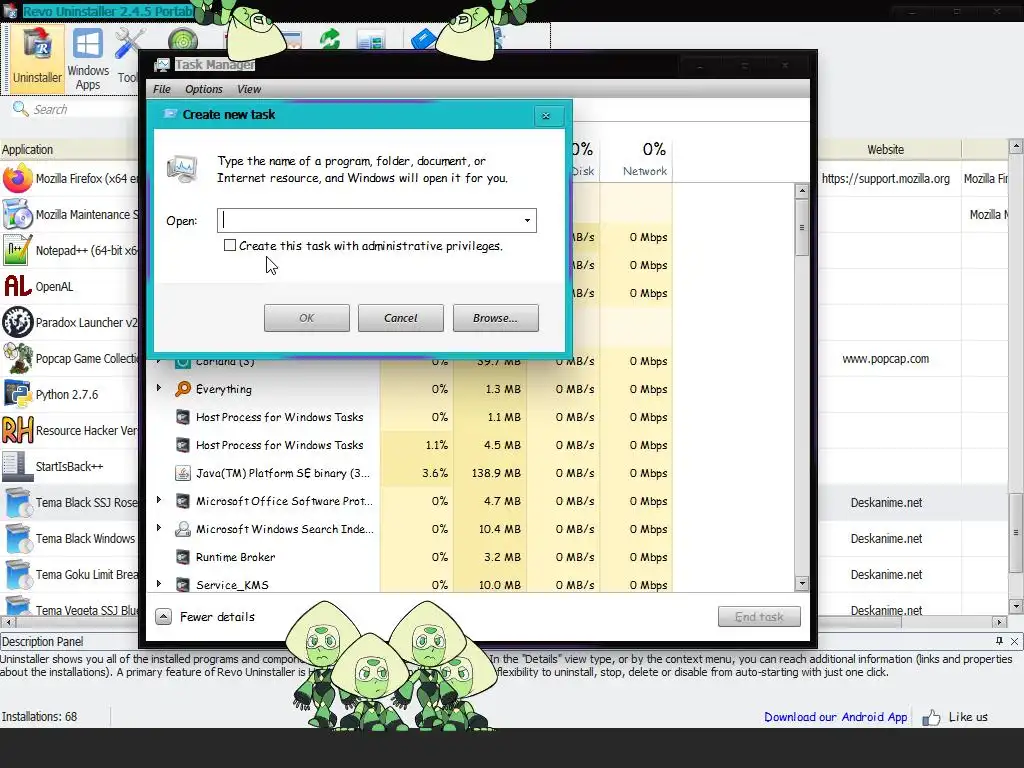Click the Revo search magnifier icon

click(20, 109)
